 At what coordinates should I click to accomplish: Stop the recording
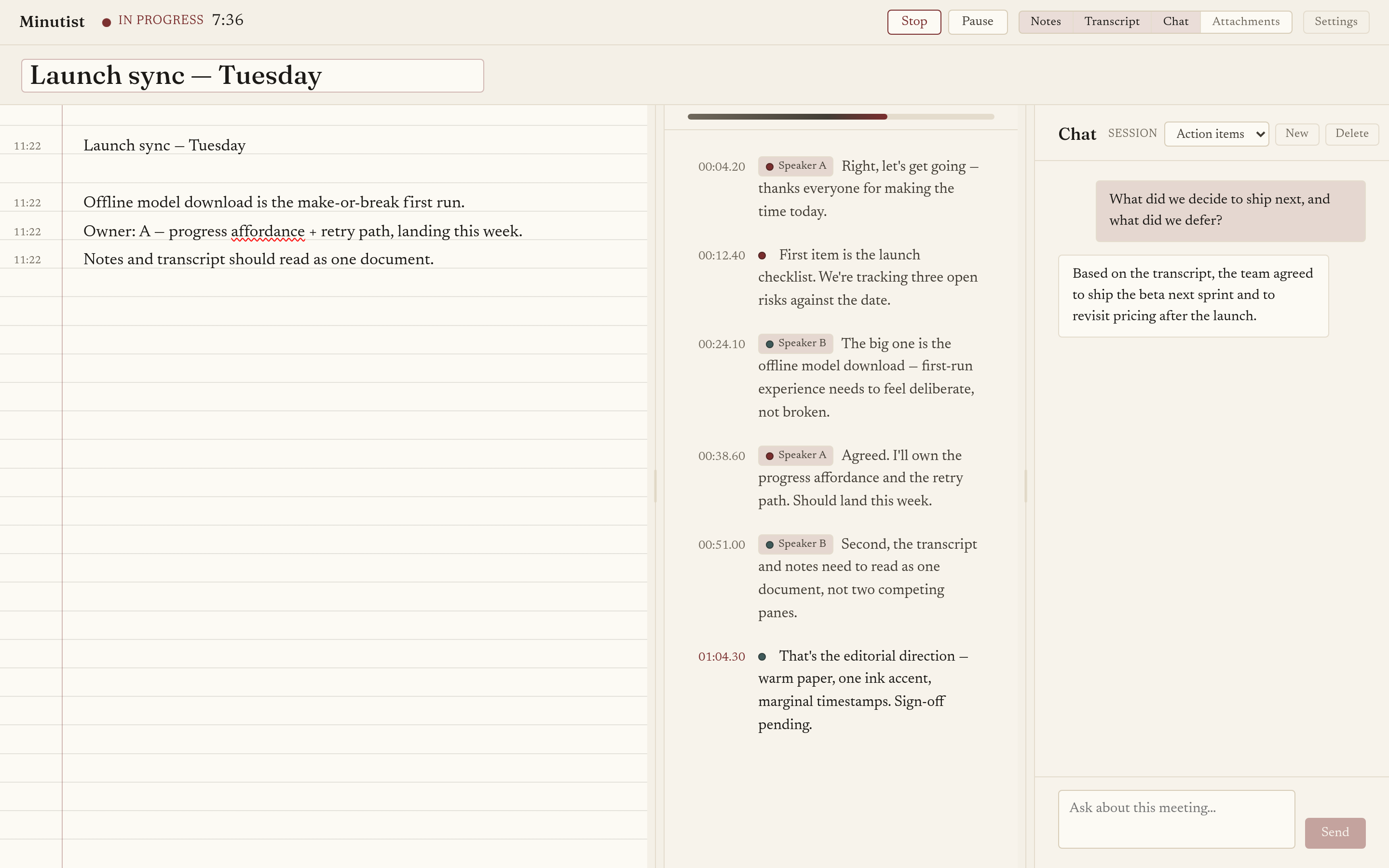(914, 22)
